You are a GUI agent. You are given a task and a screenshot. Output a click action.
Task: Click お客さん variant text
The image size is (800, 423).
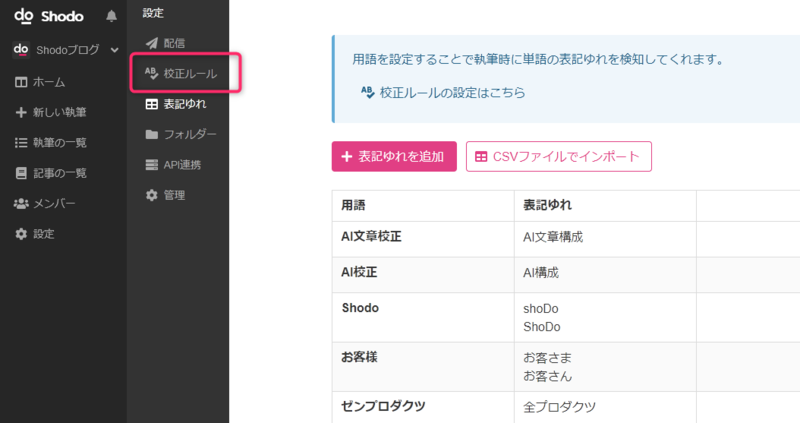547,377
